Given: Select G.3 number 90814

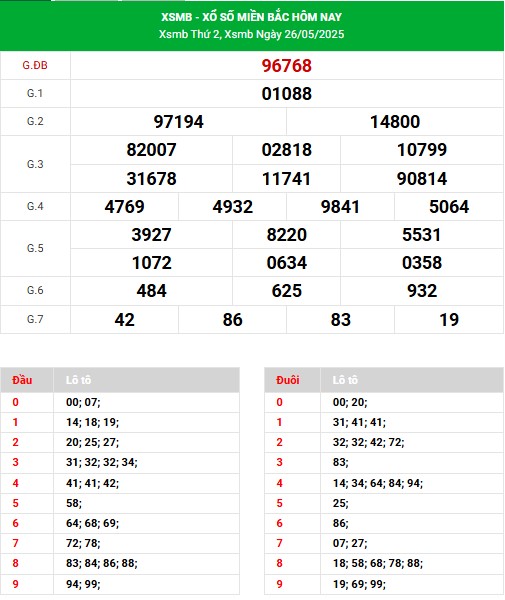Looking at the screenshot, I should pos(422,179).
